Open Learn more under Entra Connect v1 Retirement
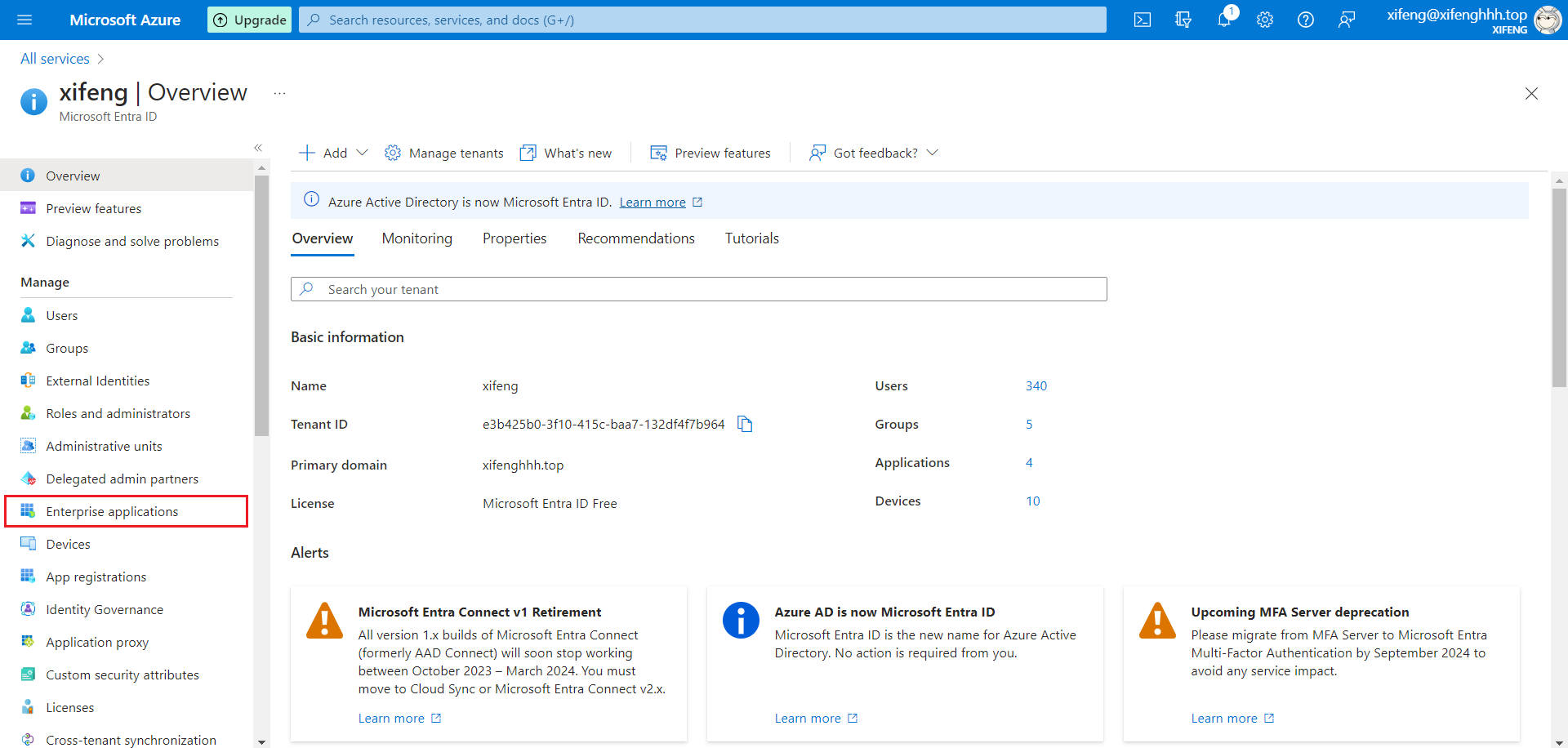This screenshot has width=1568, height=748. pyautogui.click(x=399, y=719)
